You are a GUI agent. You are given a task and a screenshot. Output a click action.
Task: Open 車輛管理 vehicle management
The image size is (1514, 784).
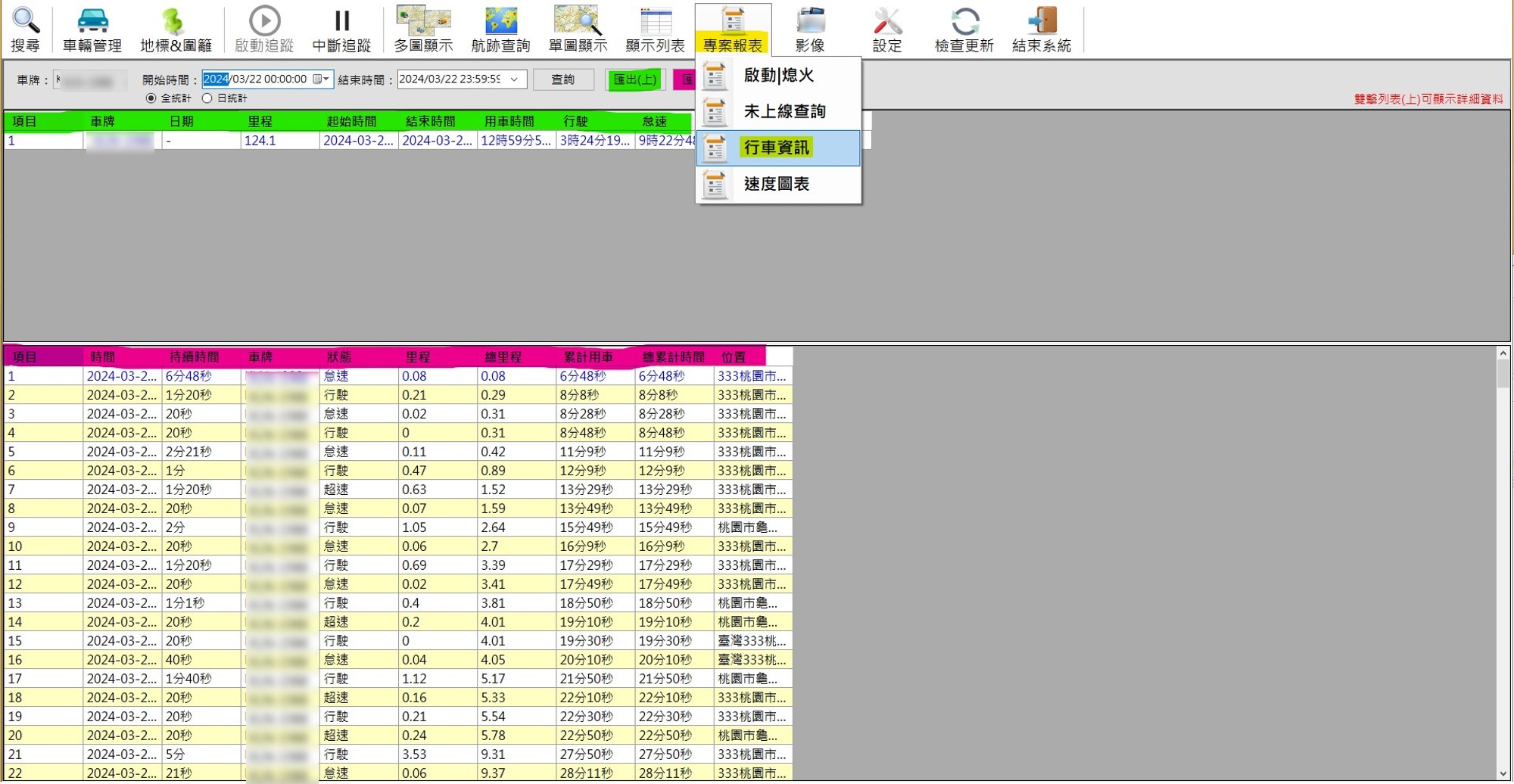point(92,30)
